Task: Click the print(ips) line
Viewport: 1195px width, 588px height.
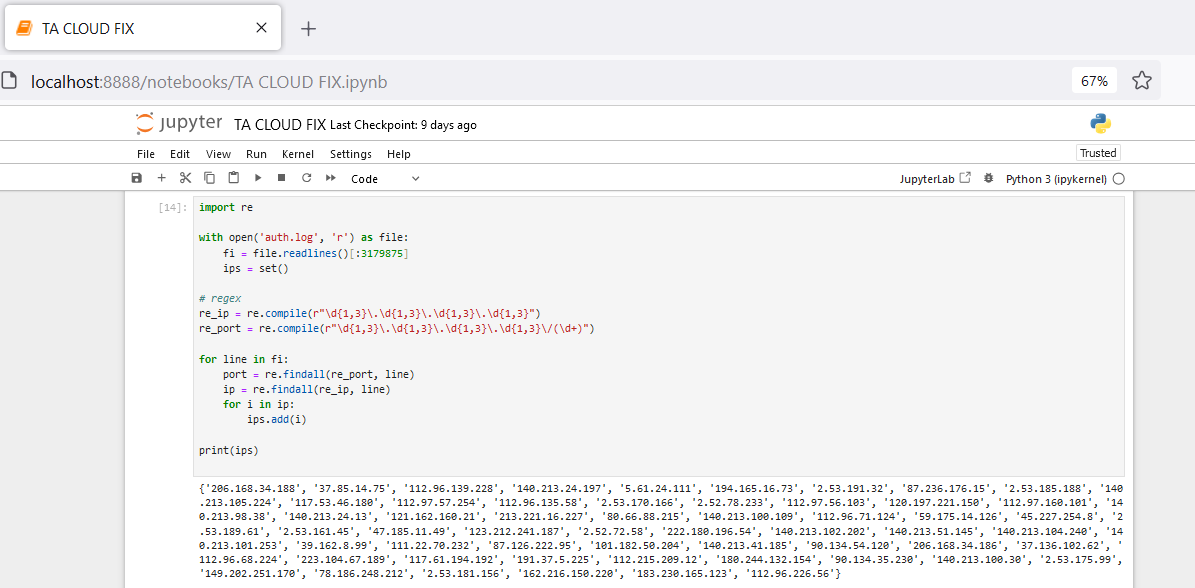Action: pos(229,451)
